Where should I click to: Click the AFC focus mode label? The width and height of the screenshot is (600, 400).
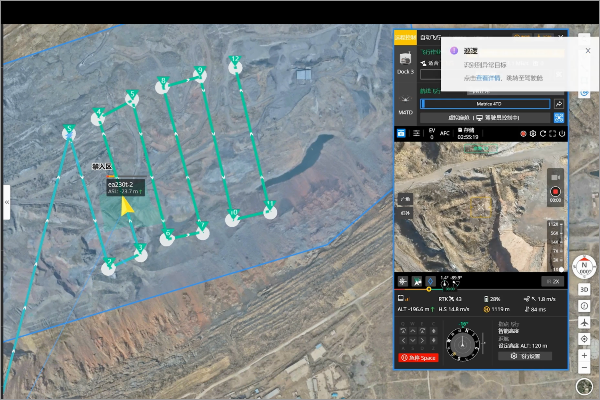coord(445,133)
